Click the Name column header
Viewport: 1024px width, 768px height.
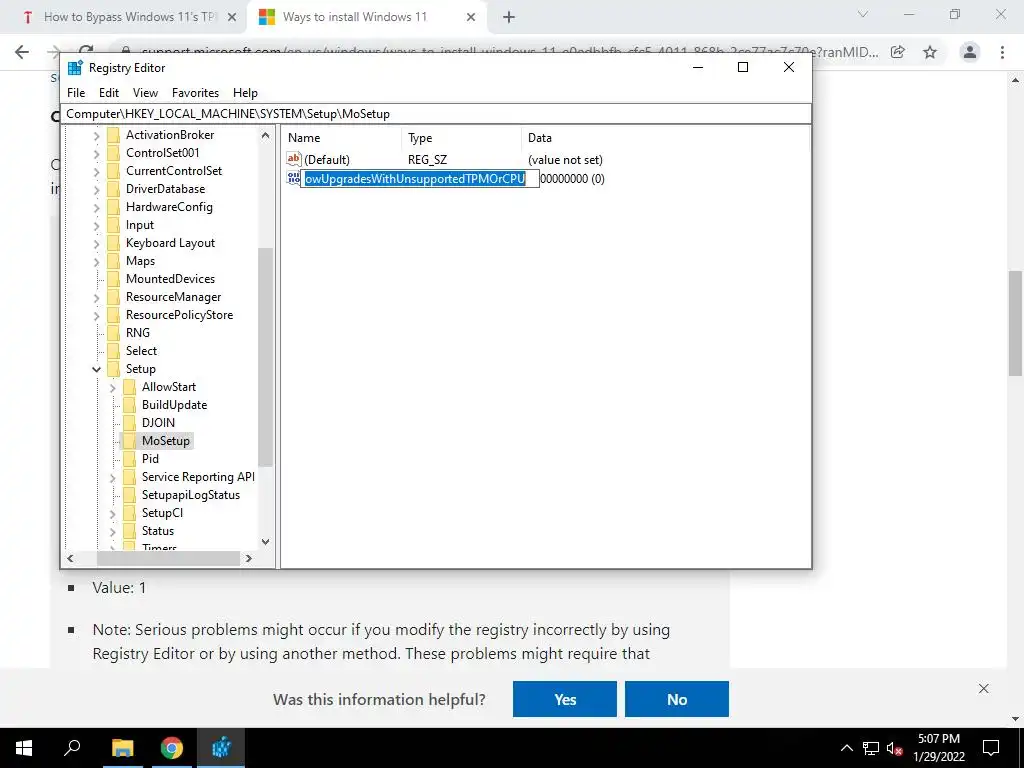343,138
